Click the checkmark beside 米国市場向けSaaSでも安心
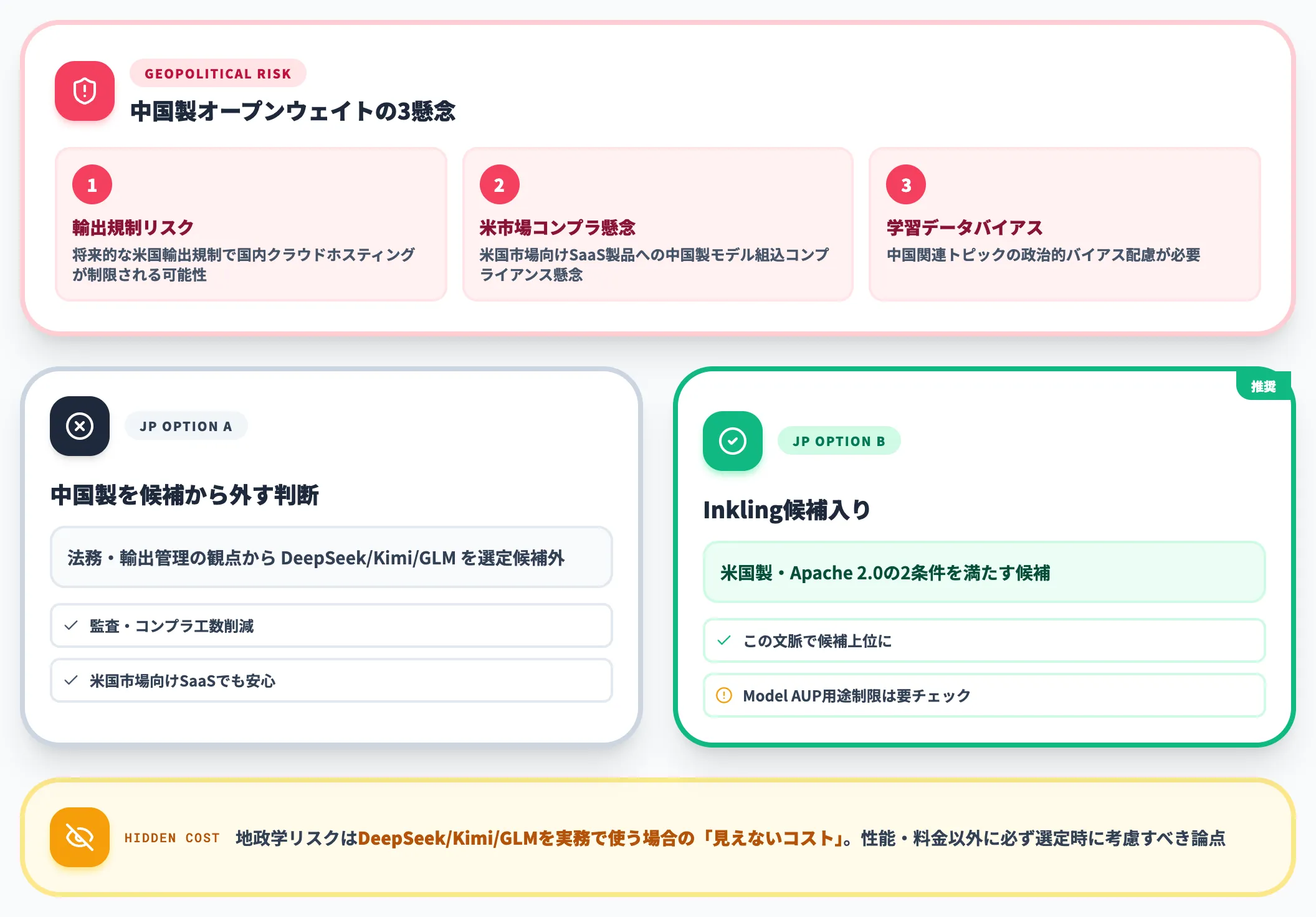The height and width of the screenshot is (917, 1316). [71, 680]
